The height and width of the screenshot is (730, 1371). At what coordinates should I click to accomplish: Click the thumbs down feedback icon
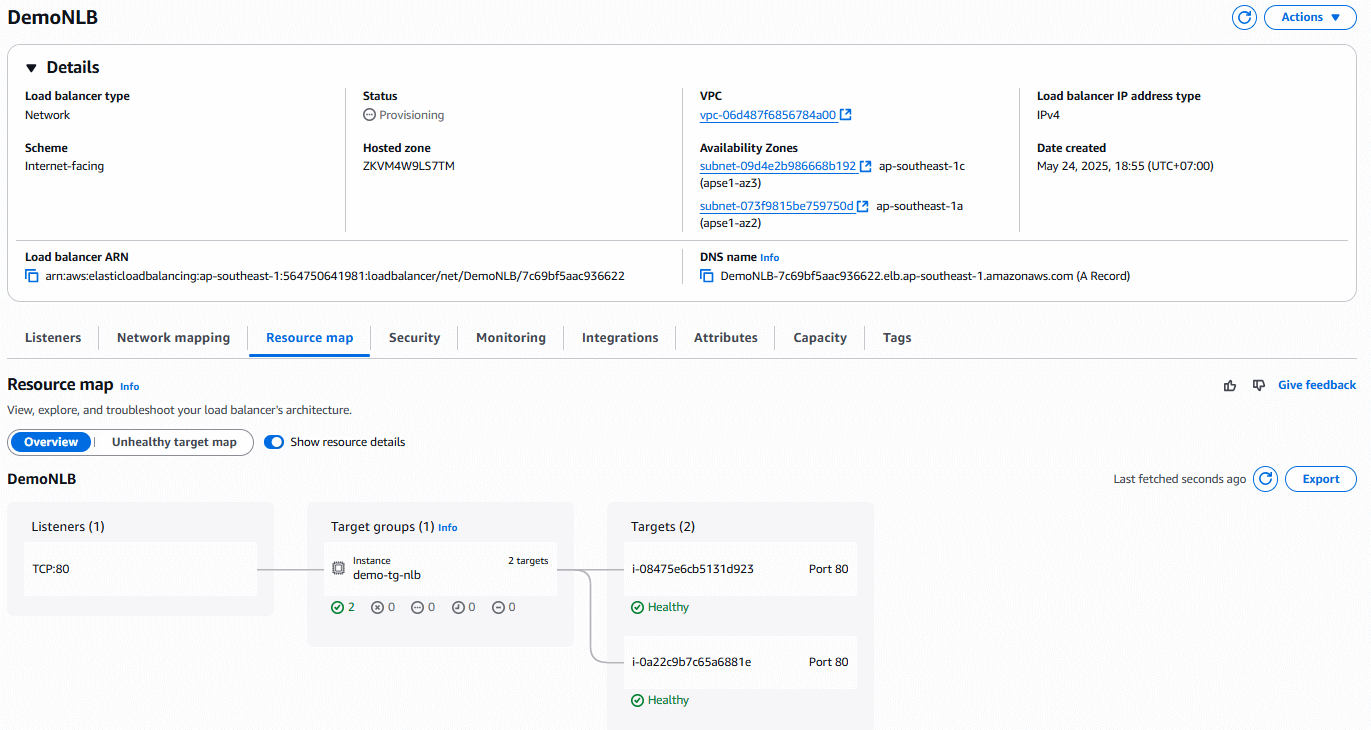[x=1259, y=385]
